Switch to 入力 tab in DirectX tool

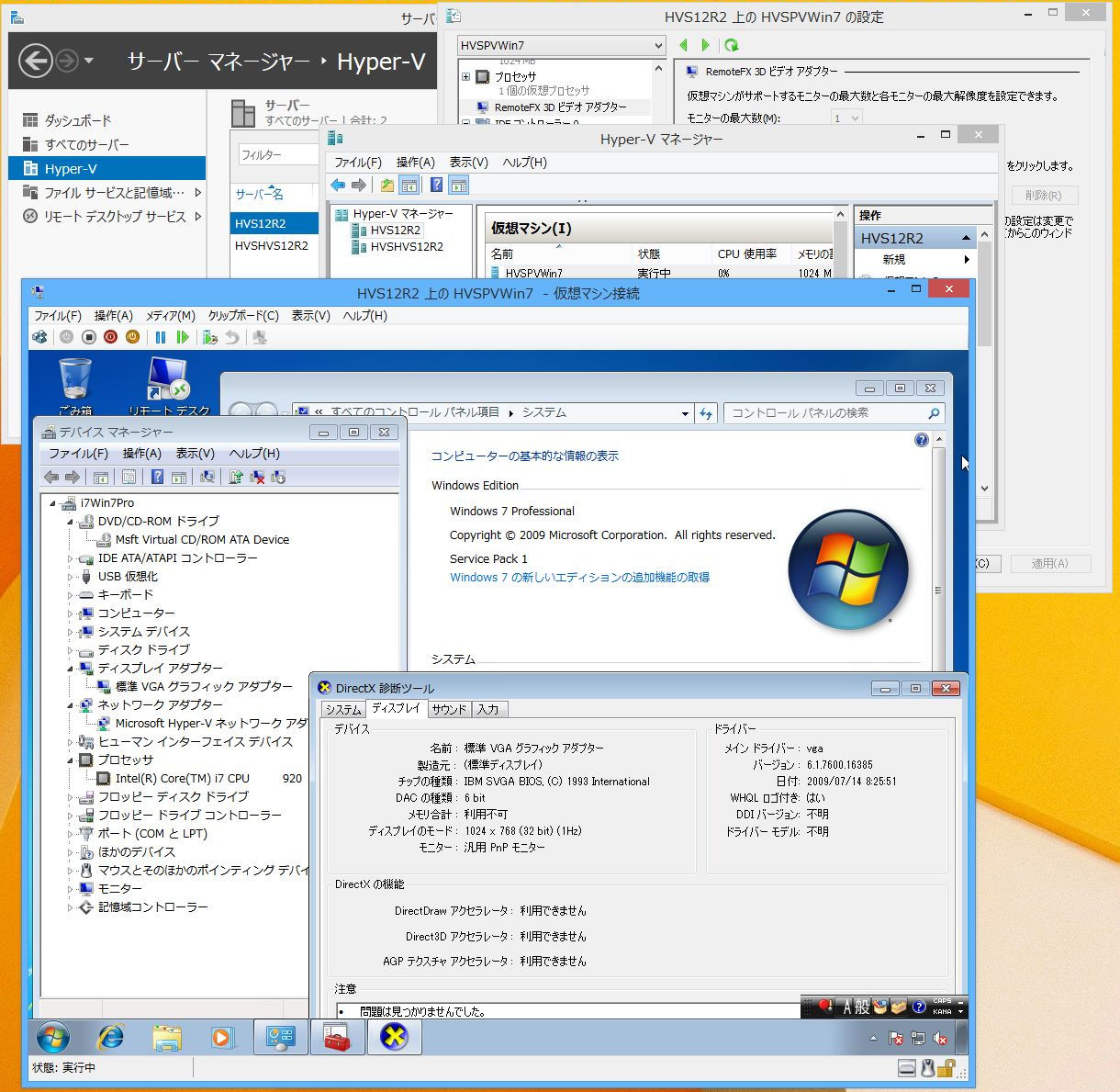pyautogui.click(x=488, y=709)
